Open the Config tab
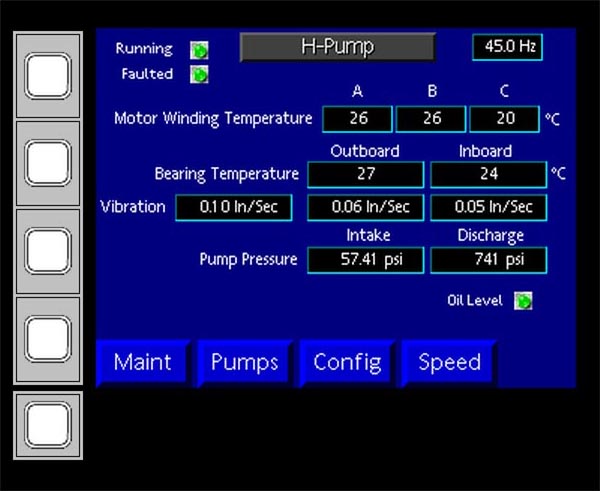This screenshot has height=491, width=600. pyautogui.click(x=347, y=362)
